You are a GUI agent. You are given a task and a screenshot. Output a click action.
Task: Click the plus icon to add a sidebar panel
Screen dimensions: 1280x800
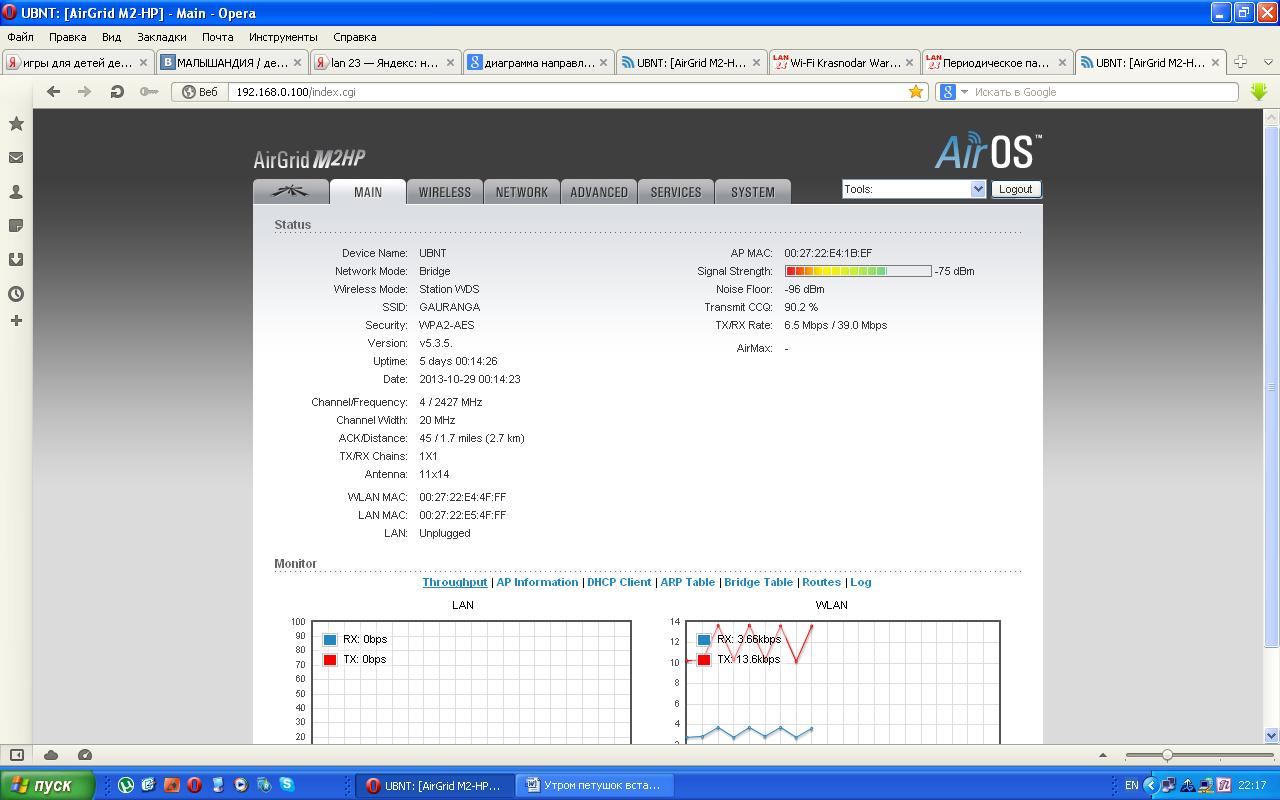(16, 321)
